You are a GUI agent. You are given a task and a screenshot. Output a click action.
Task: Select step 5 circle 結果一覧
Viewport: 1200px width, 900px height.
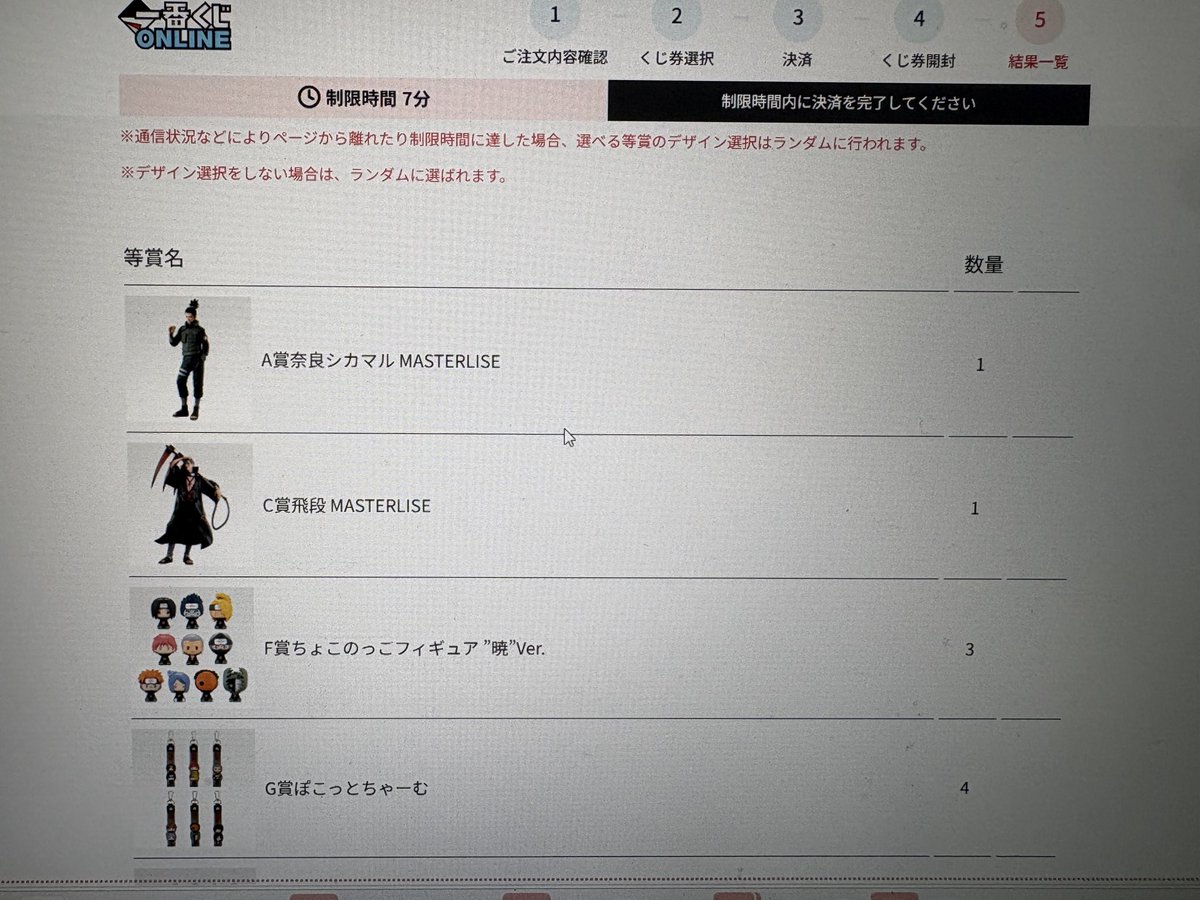point(1039,20)
